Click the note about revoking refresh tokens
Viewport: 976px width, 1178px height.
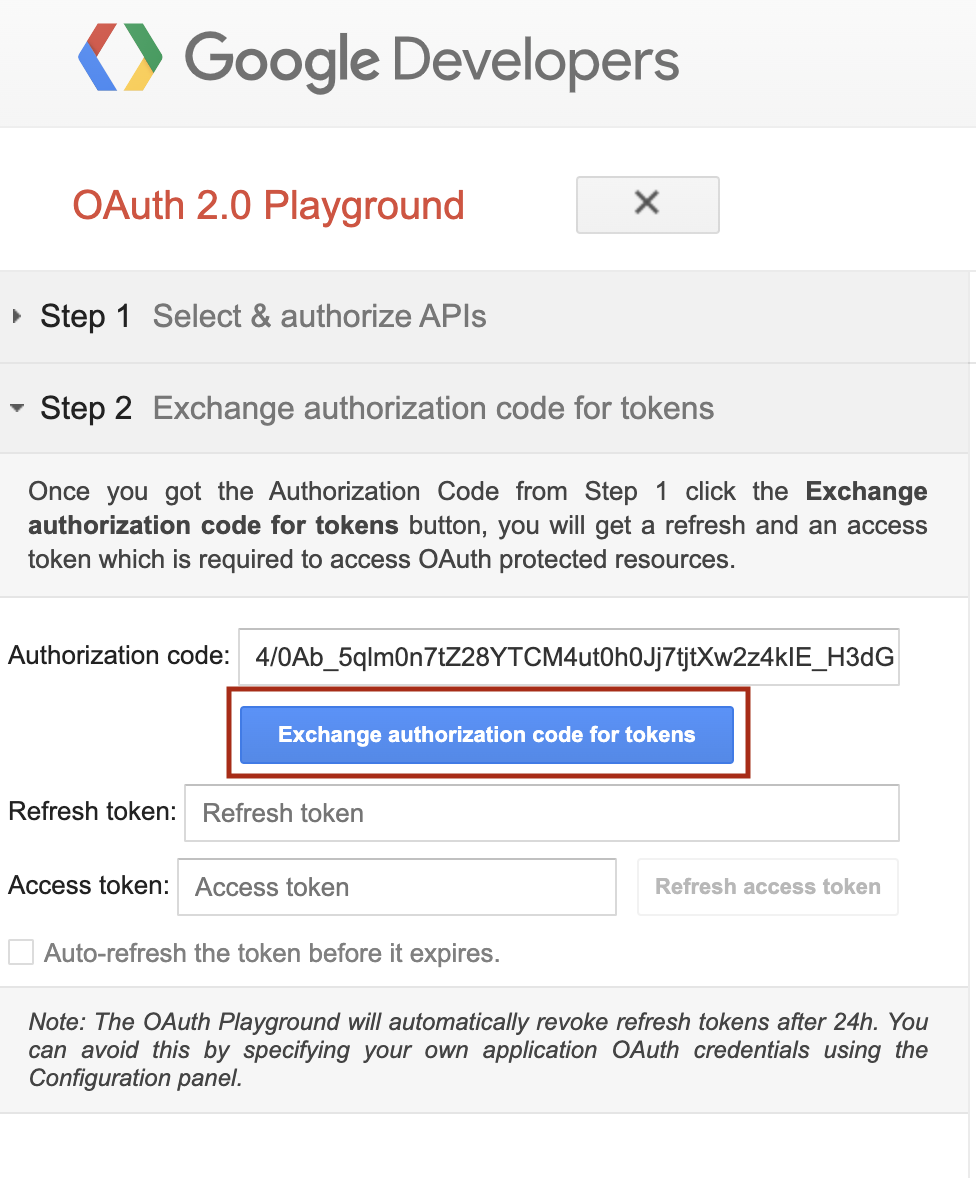pyautogui.click(x=478, y=1050)
